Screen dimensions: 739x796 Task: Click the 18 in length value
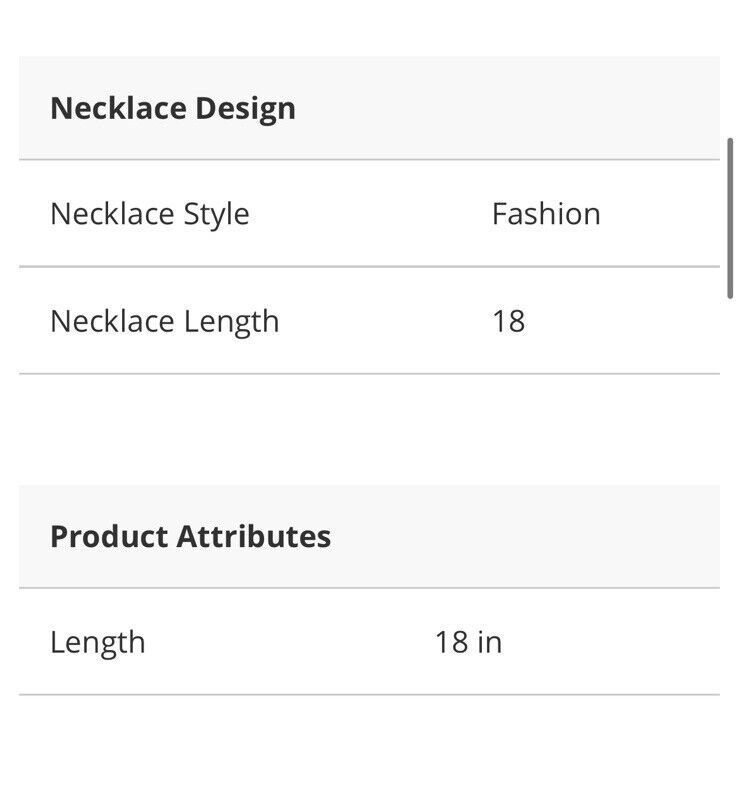point(467,642)
